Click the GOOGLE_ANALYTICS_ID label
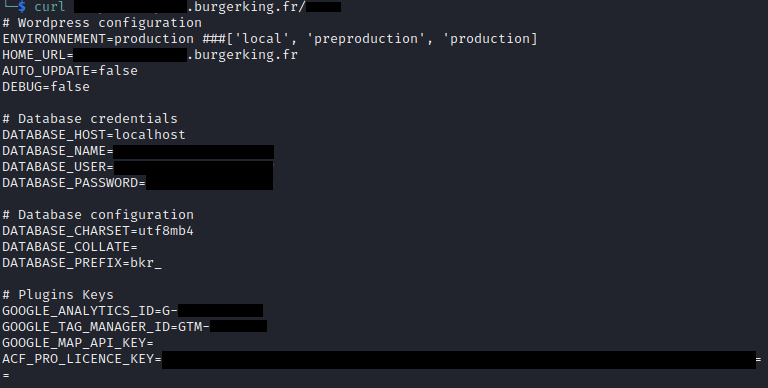This screenshot has height=388, width=768. pos(78,311)
